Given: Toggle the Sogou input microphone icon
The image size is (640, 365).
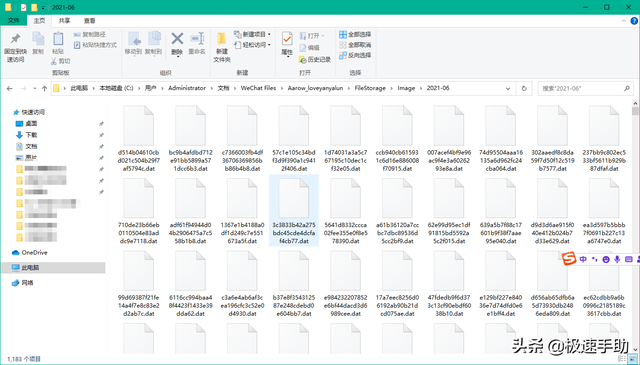Looking at the screenshot, I should [617, 259].
